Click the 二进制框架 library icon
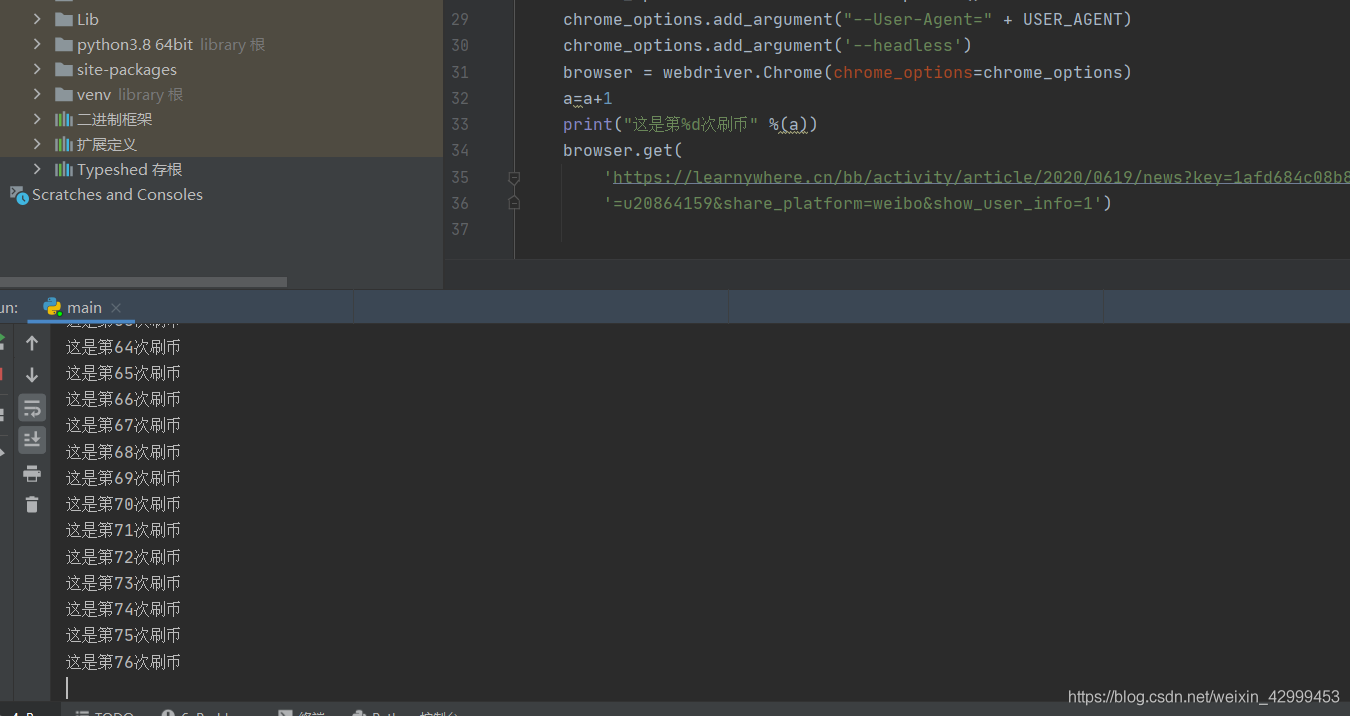The image size is (1350, 716). pyautogui.click(x=64, y=119)
